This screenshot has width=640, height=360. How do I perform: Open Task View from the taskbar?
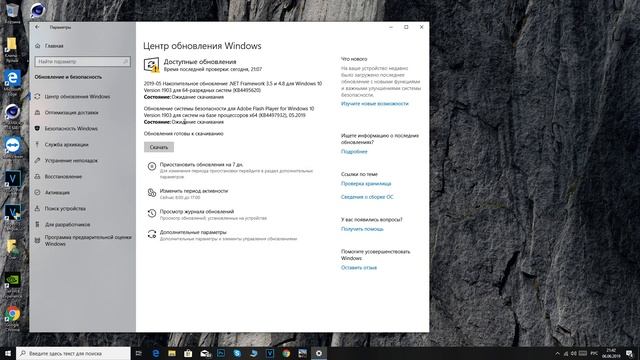click(x=139, y=353)
